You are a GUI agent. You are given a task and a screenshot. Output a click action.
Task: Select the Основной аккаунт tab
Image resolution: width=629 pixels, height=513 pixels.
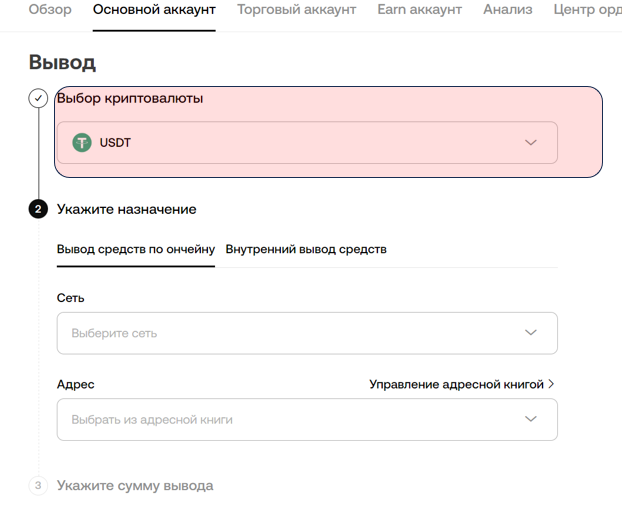pyautogui.click(x=154, y=10)
